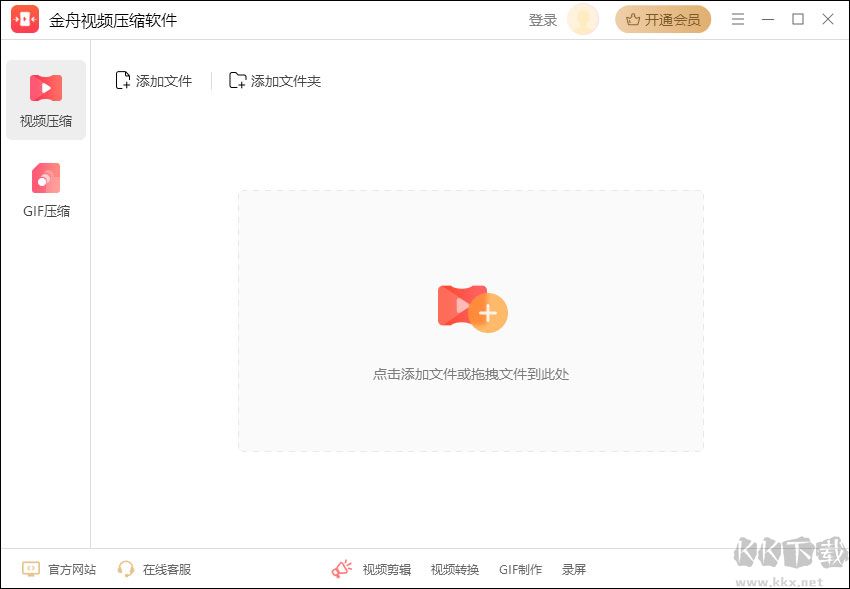Launch GIF制作 from the bottom bar

point(520,568)
